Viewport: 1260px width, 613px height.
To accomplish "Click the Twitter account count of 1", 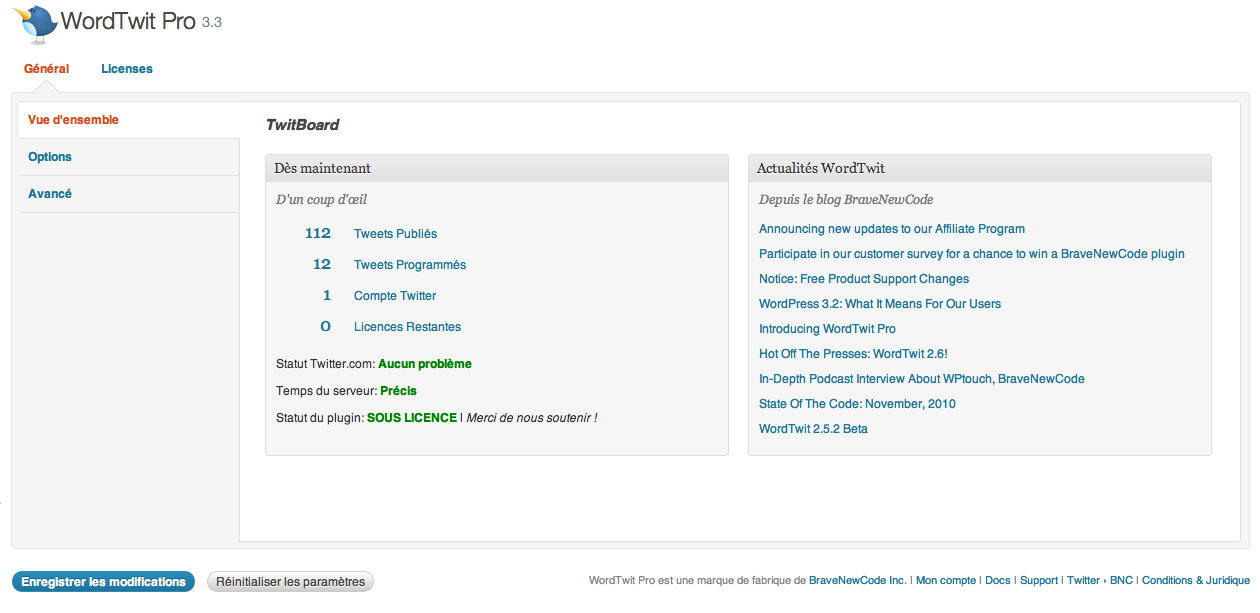I will [327, 295].
